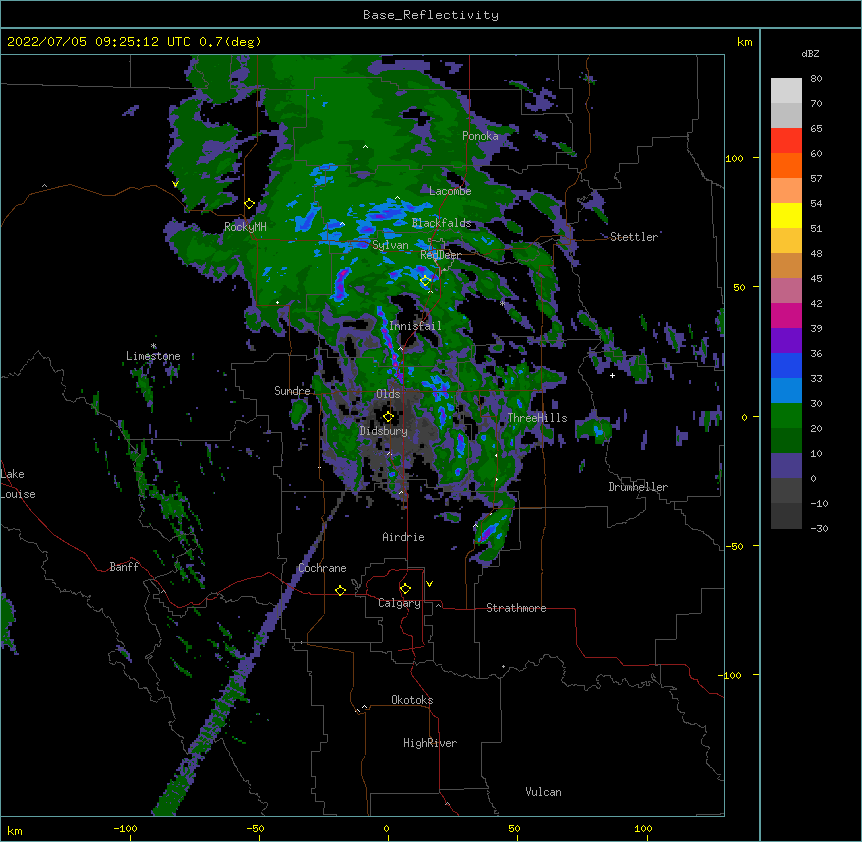
Task: Click the Limestone label
Action: point(153,356)
